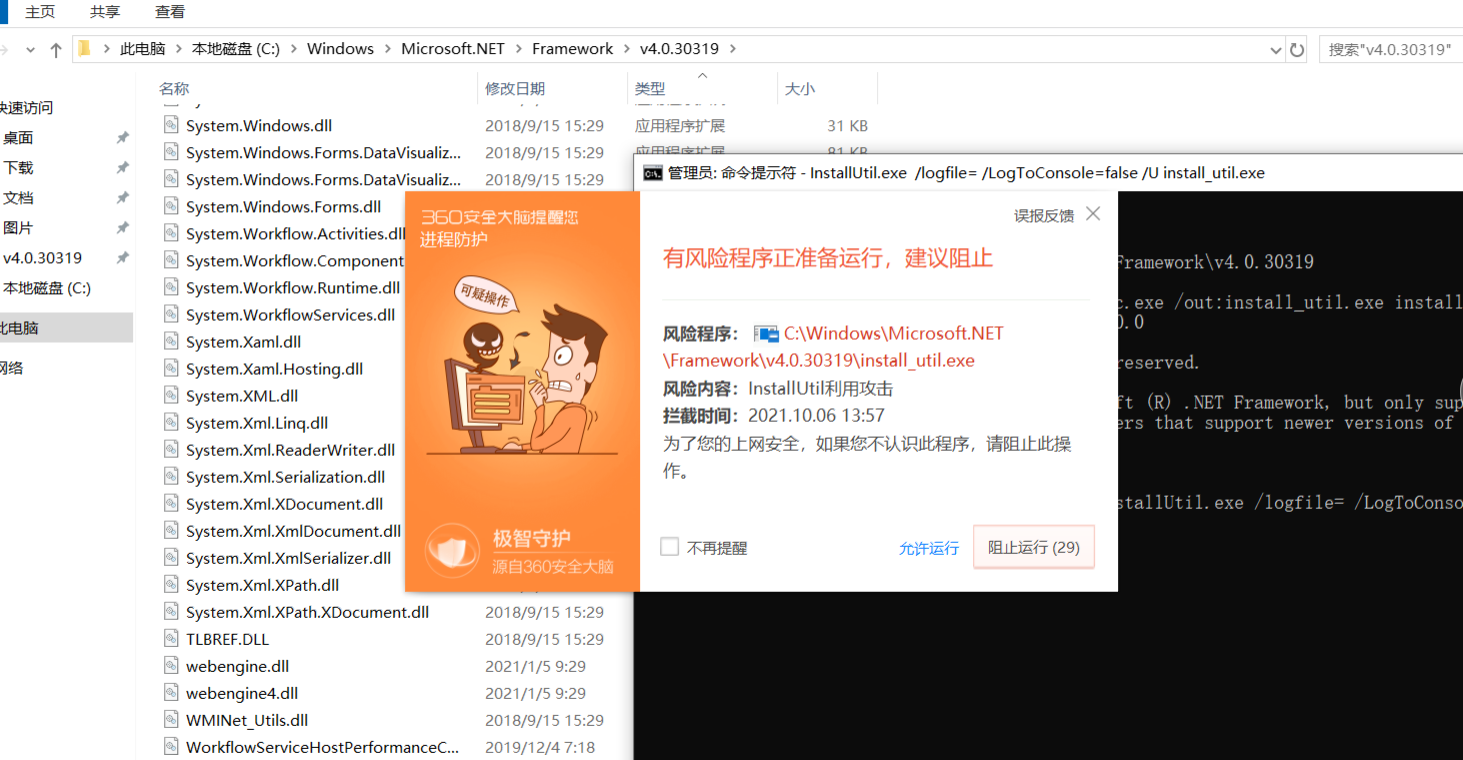This screenshot has height=760, width=1463.
Task: Click the System.Xaml.dll file icon
Action: pos(172,342)
